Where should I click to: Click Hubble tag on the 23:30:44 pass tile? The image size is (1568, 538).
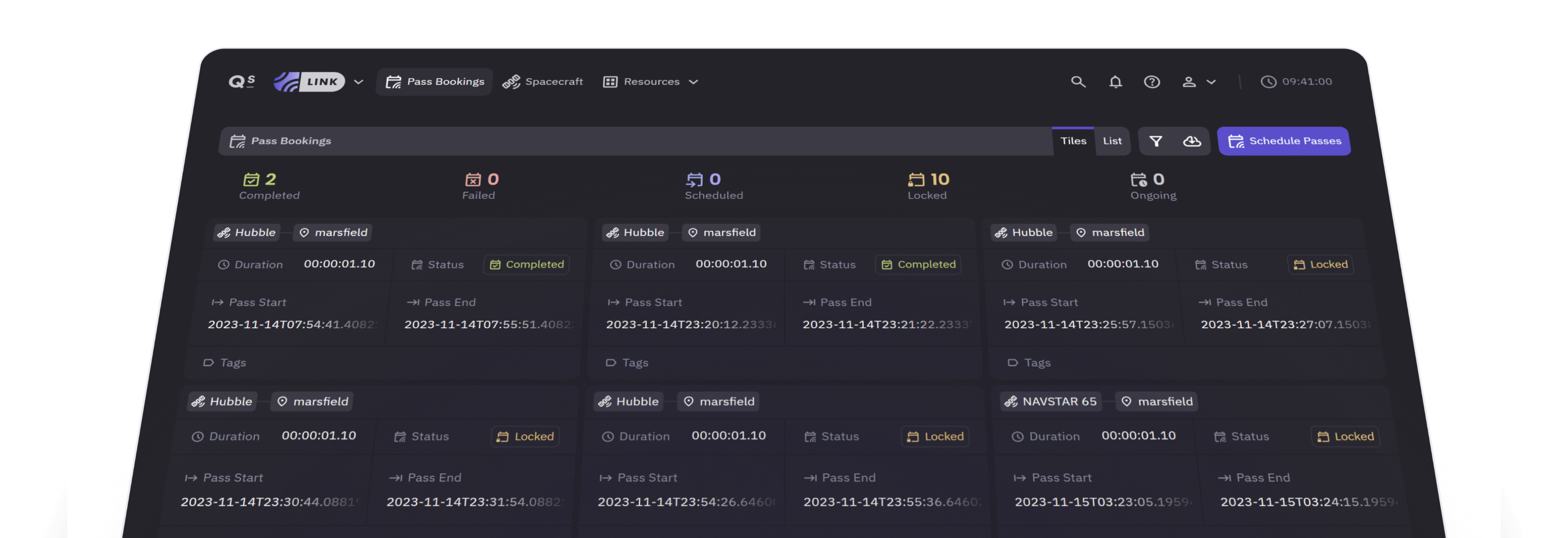(222, 402)
